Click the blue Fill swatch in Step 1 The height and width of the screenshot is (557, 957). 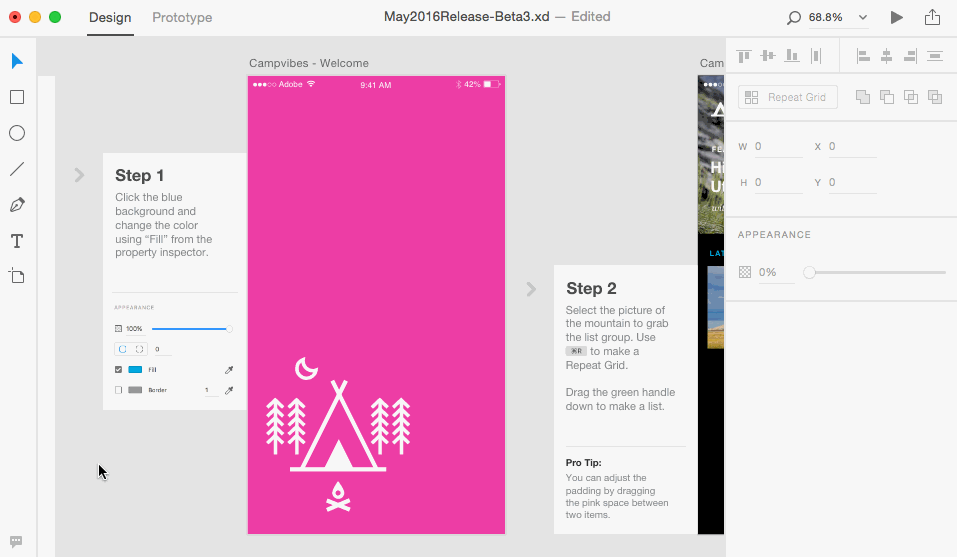point(135,370)
